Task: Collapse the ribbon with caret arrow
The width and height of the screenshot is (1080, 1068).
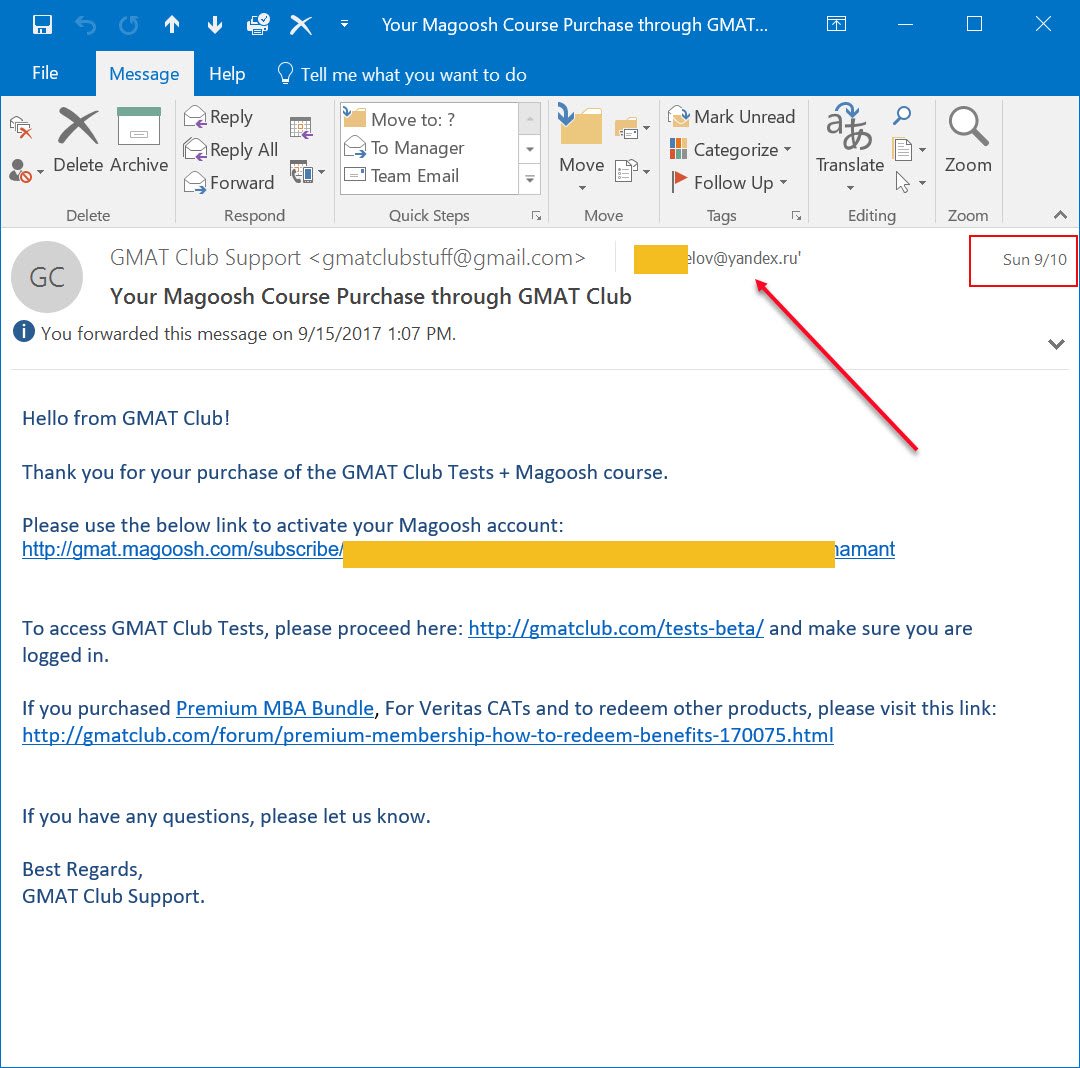Action: [1060, 216]
